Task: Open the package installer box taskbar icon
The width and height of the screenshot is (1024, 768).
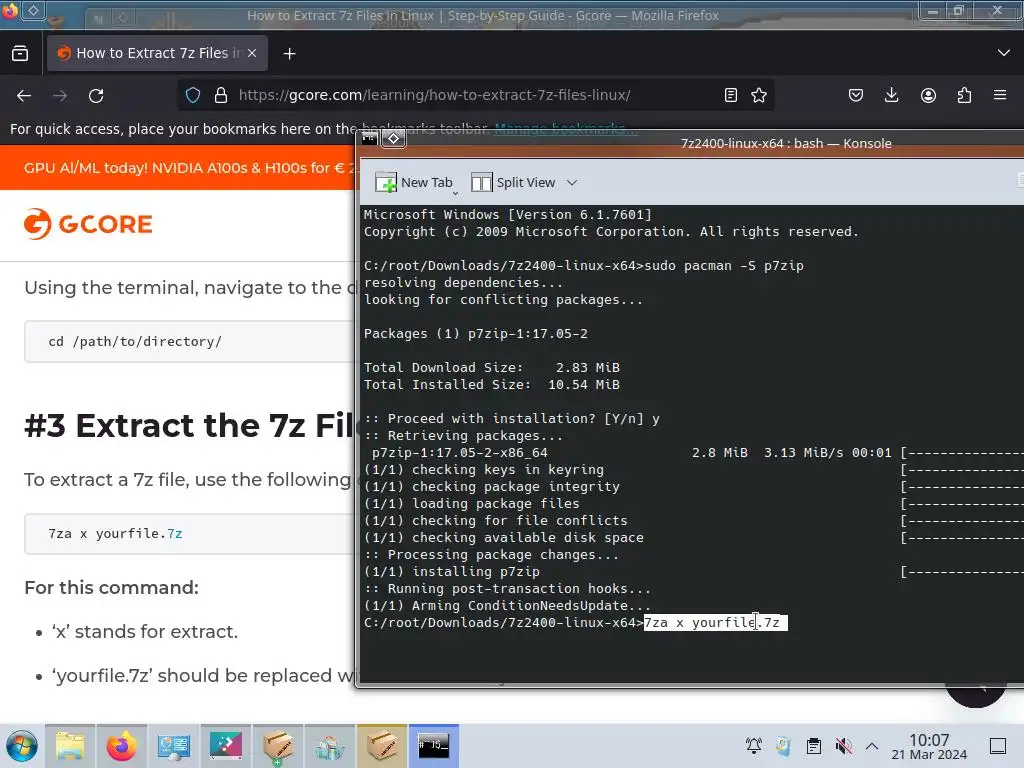Action: point(278,746)
